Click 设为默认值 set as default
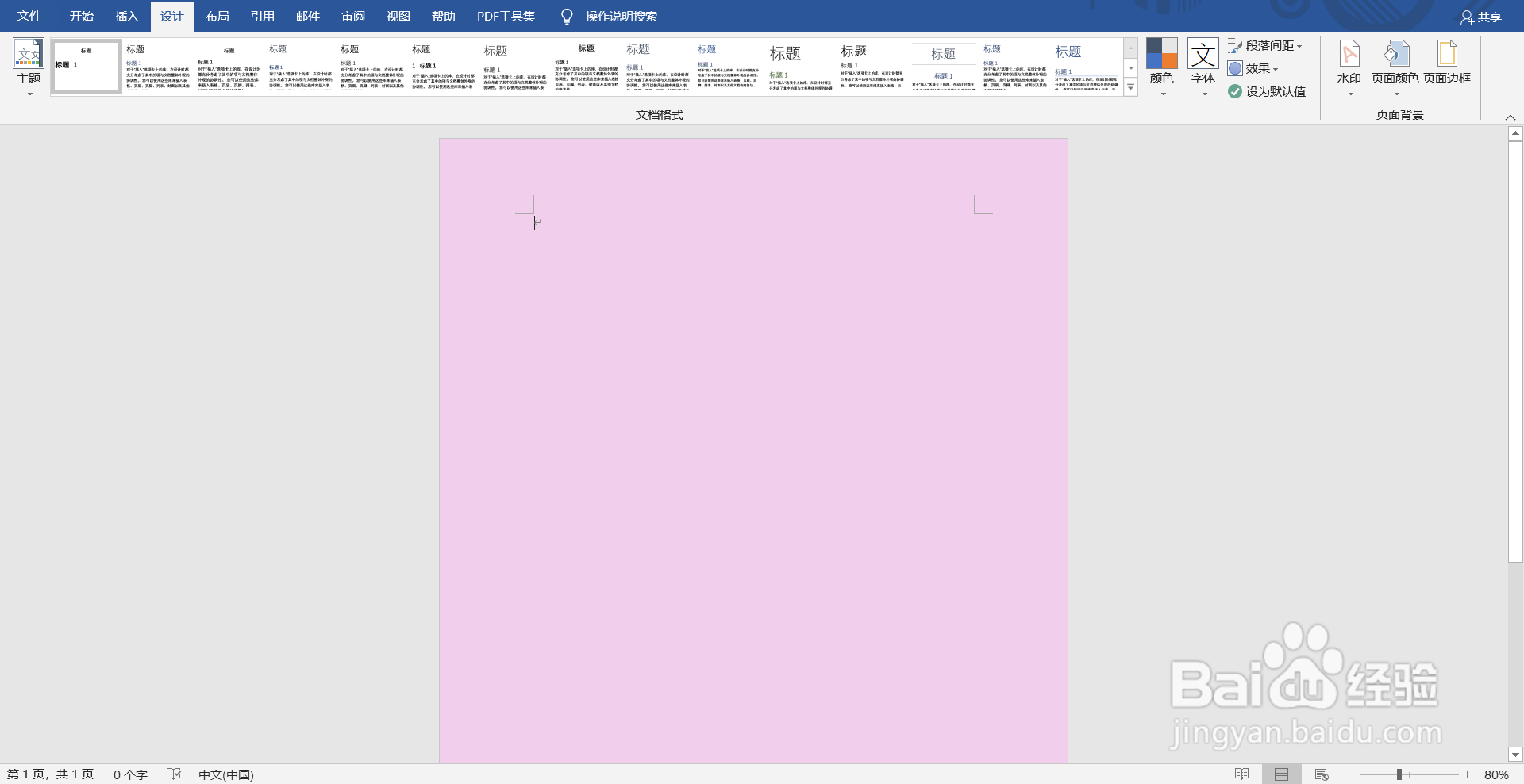This screenshot has width=1524, height=784. 1267,91
